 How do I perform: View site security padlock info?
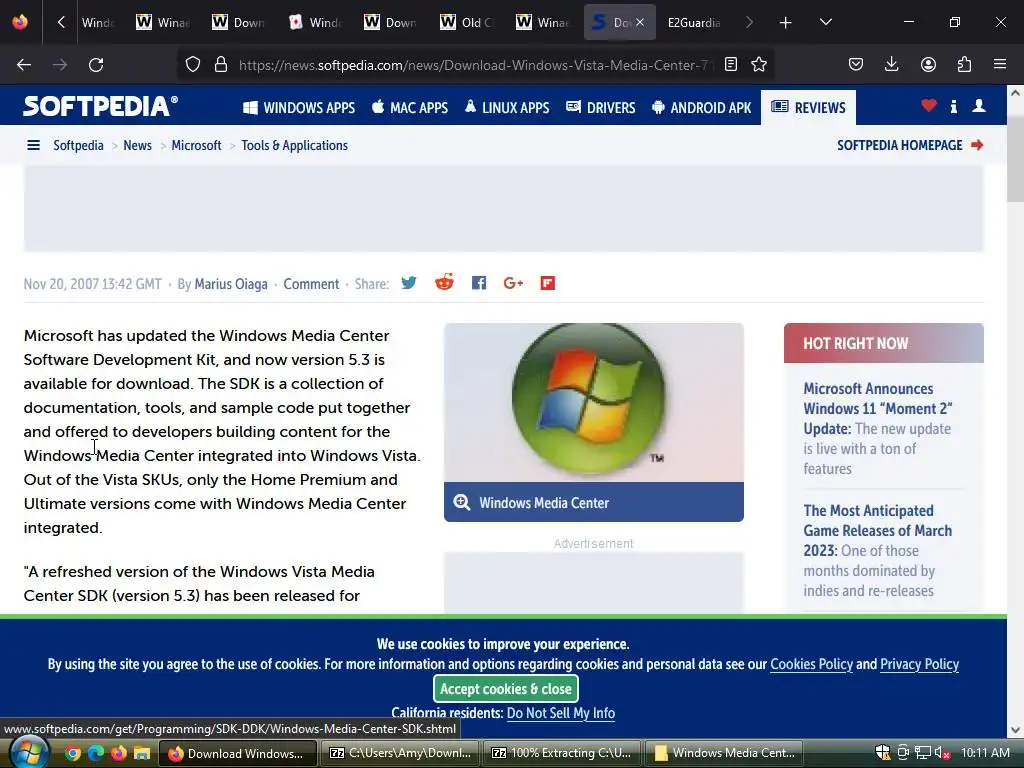(221, 65)
